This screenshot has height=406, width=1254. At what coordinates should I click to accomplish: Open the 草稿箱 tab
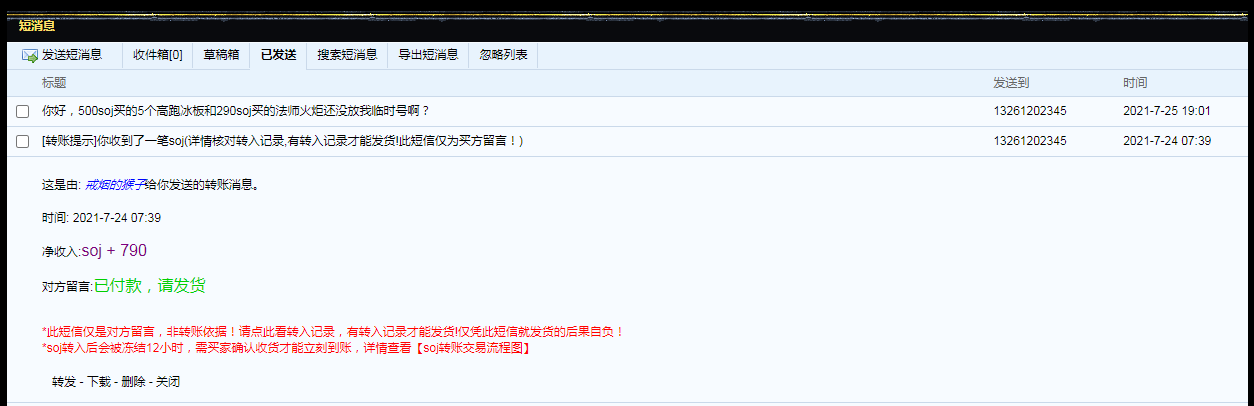[x=221, y=56]
